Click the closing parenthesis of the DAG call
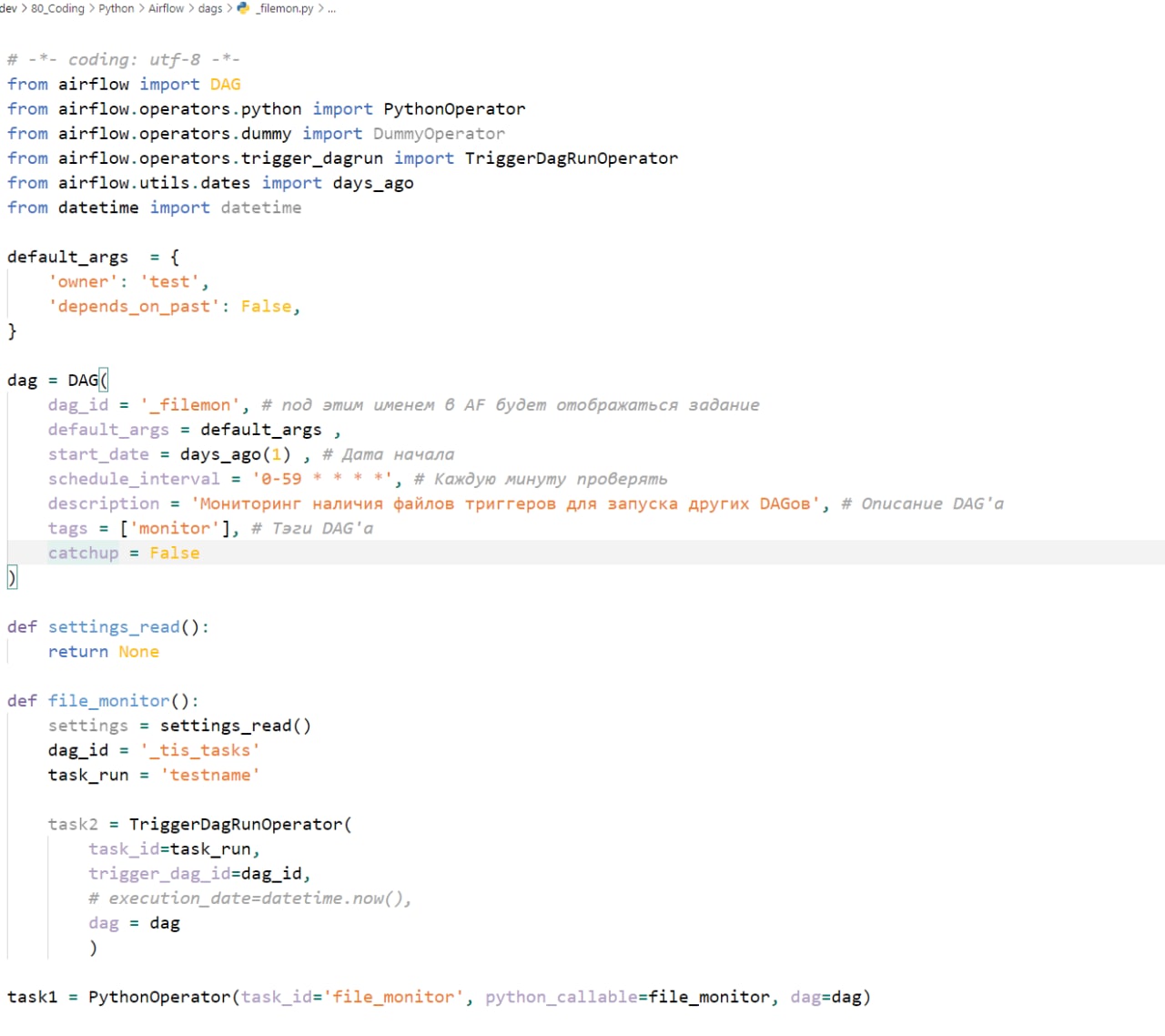 point(12,576)
